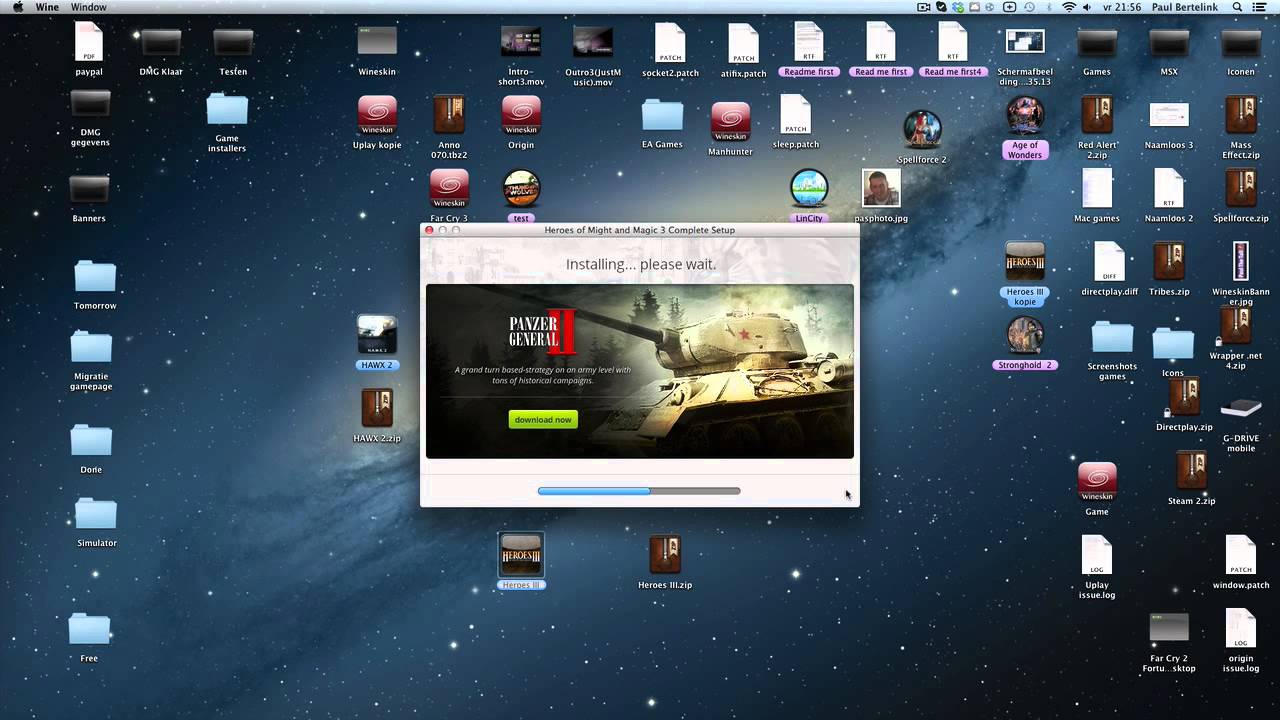The width and height of the screenshot is (1280, 720).
Task: Select the Mac games file icon
Action: pyautogui.click(x=1097, y=188)
